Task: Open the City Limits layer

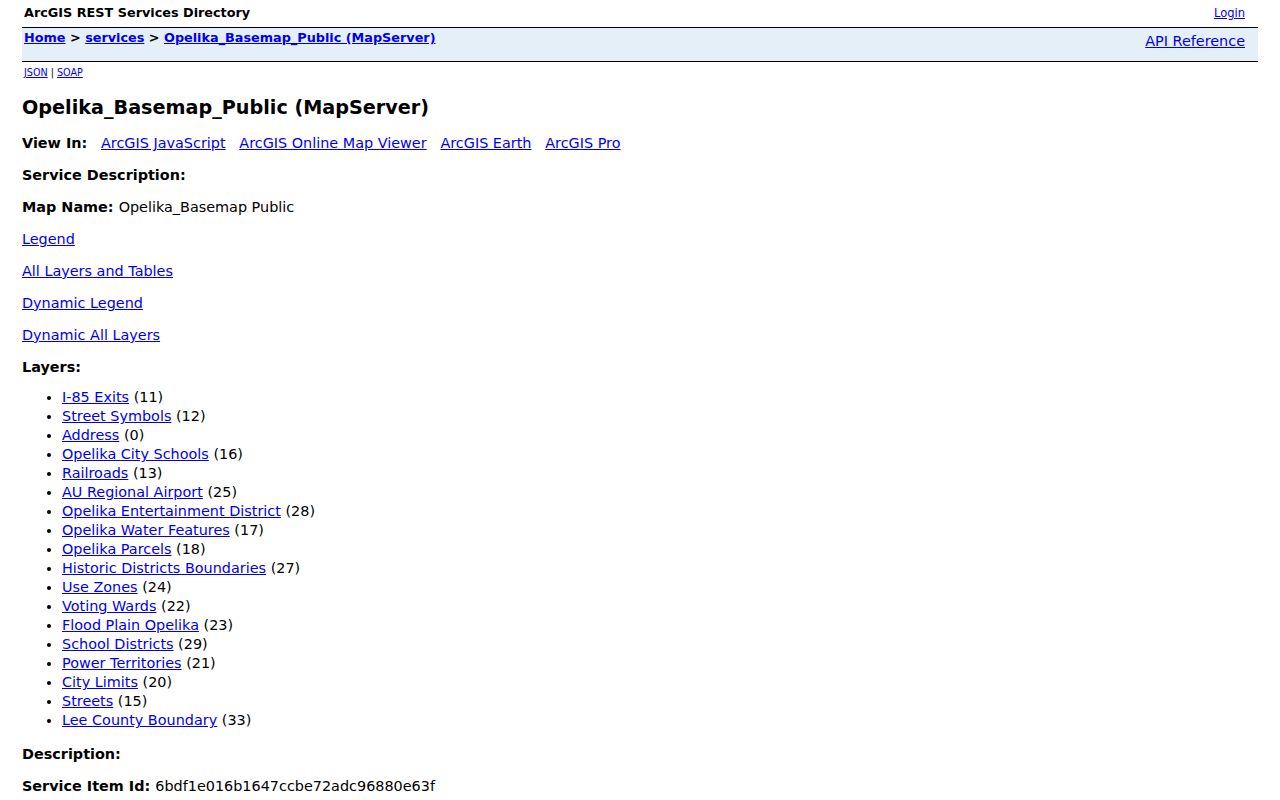Action: [x=100, y=682]
